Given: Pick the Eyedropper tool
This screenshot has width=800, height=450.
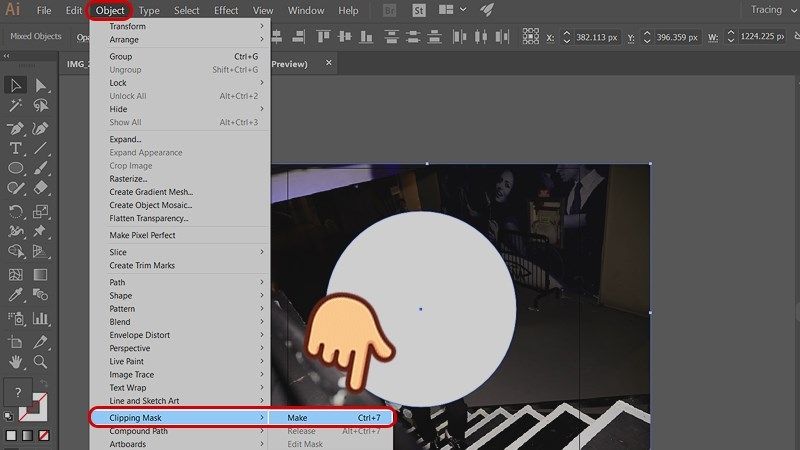Looking at the screenshot, I should click(x=15, y=295).
